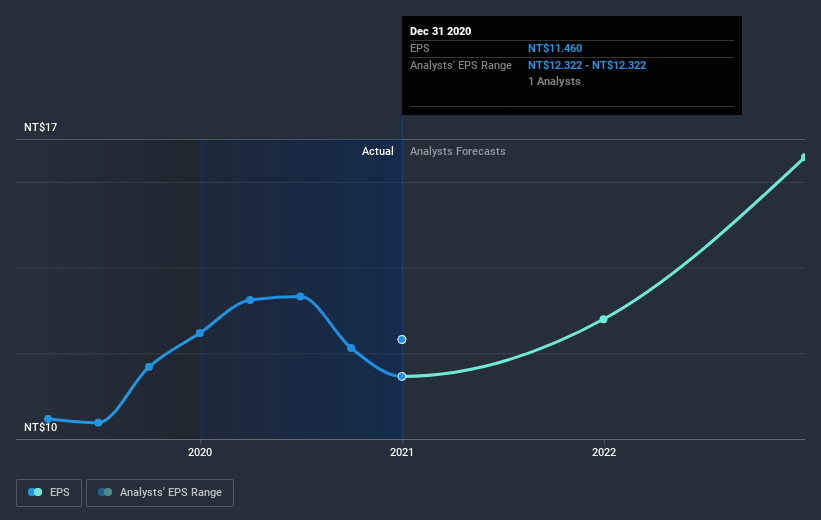
Task: Click the Analysts' EPS Range legend swatch
Action: (105, 492)
